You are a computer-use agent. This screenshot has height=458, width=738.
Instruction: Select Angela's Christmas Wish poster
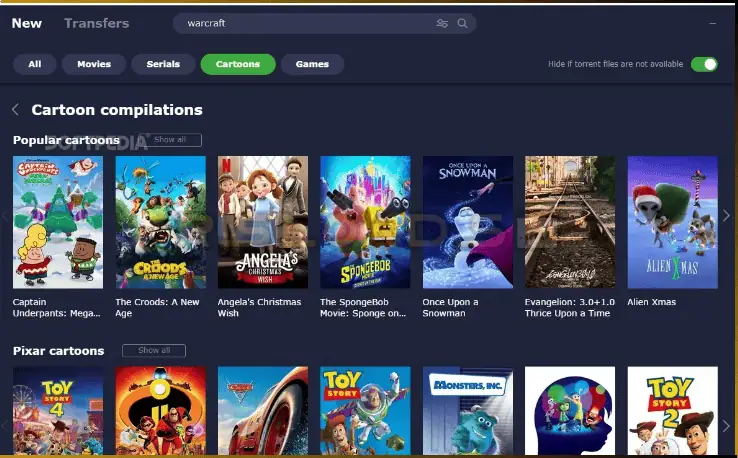(x=263, y=222)
